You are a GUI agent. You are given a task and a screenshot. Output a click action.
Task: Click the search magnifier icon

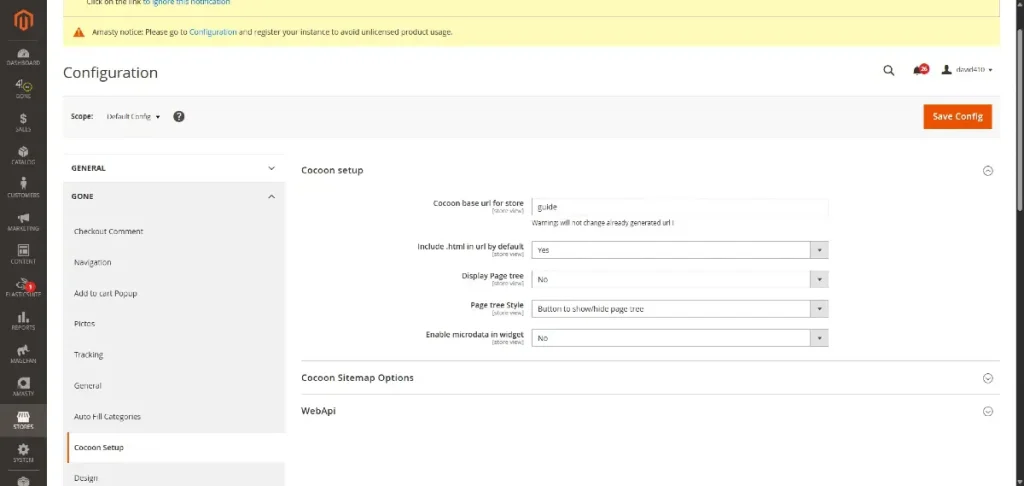point(888,70)
